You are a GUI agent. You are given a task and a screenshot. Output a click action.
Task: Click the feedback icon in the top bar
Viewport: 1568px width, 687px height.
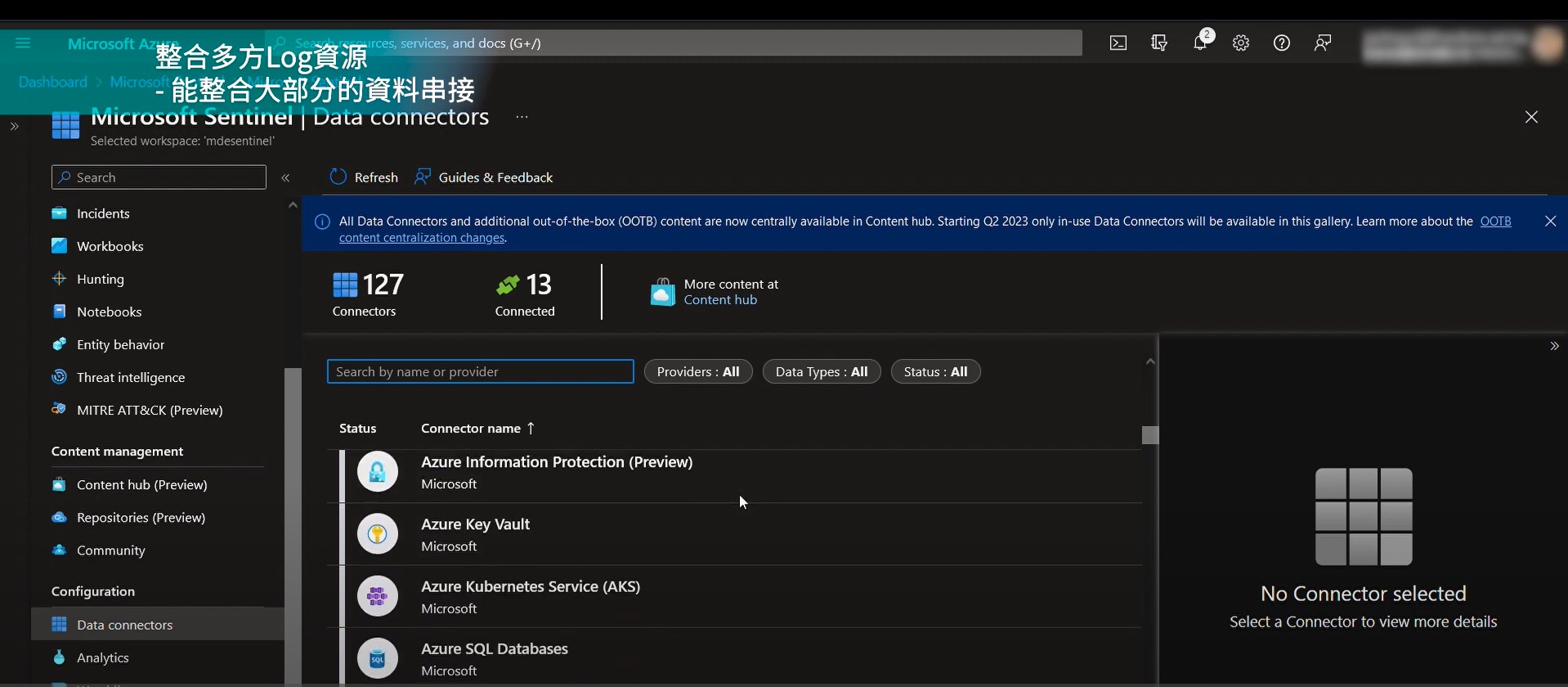(x=1323, y=43)
